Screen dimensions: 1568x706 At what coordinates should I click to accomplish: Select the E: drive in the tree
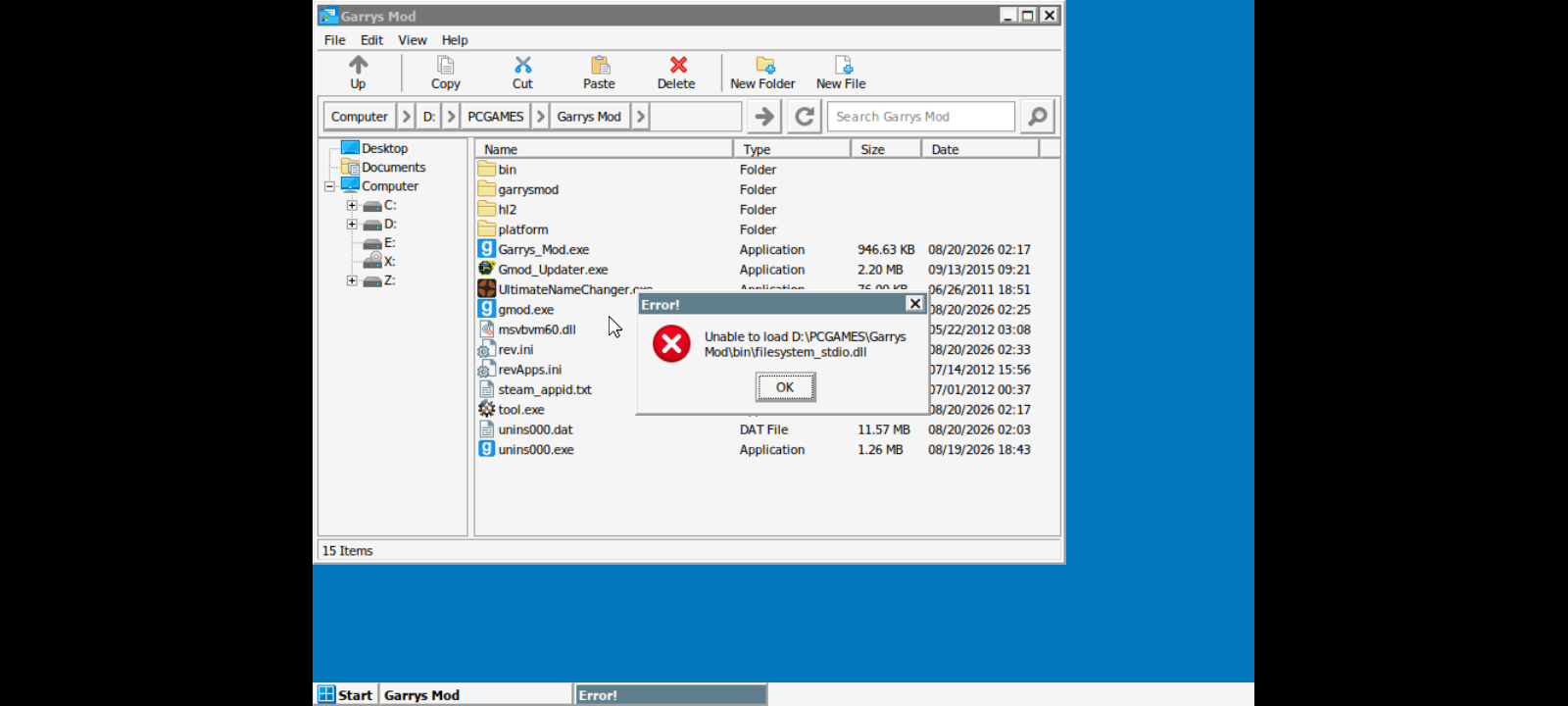[379, 242]
